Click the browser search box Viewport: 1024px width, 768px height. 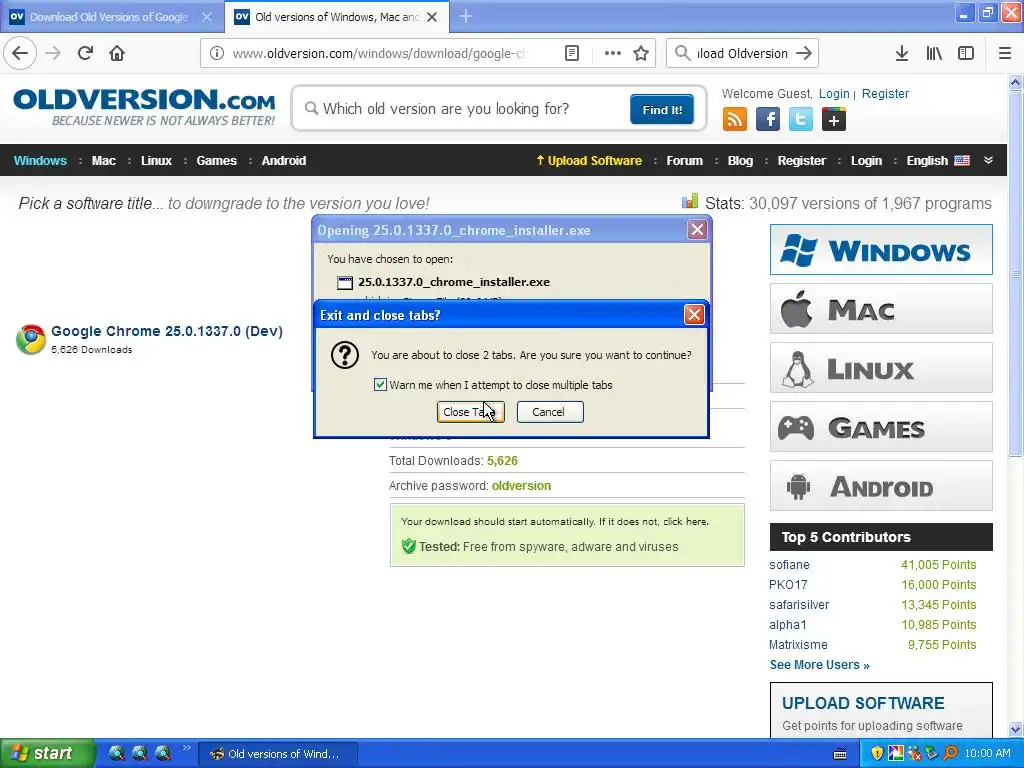(742, 53)
